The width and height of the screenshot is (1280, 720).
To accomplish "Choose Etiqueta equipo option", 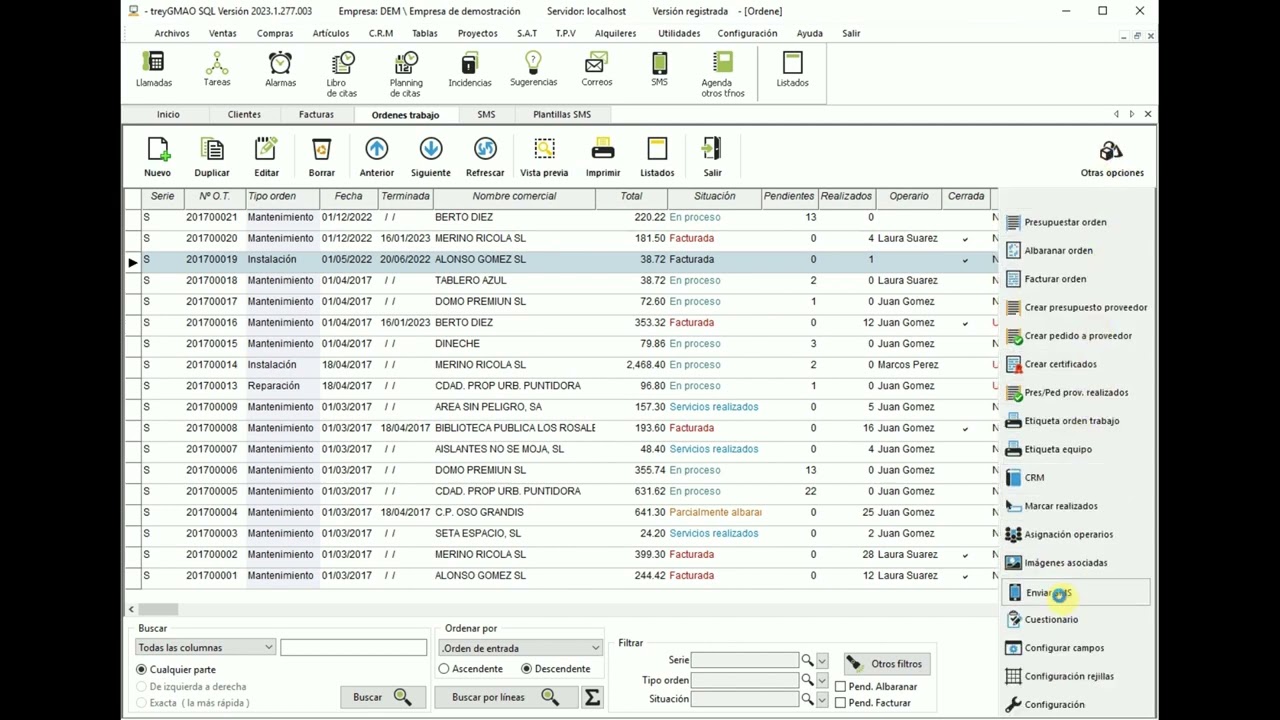I will click(x=1048, y=449).
